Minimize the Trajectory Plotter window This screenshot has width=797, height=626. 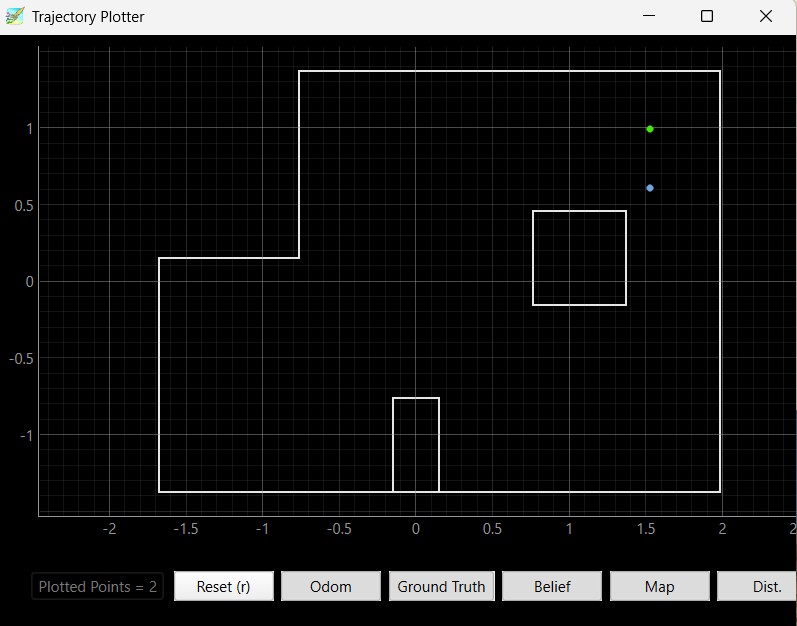649,16
